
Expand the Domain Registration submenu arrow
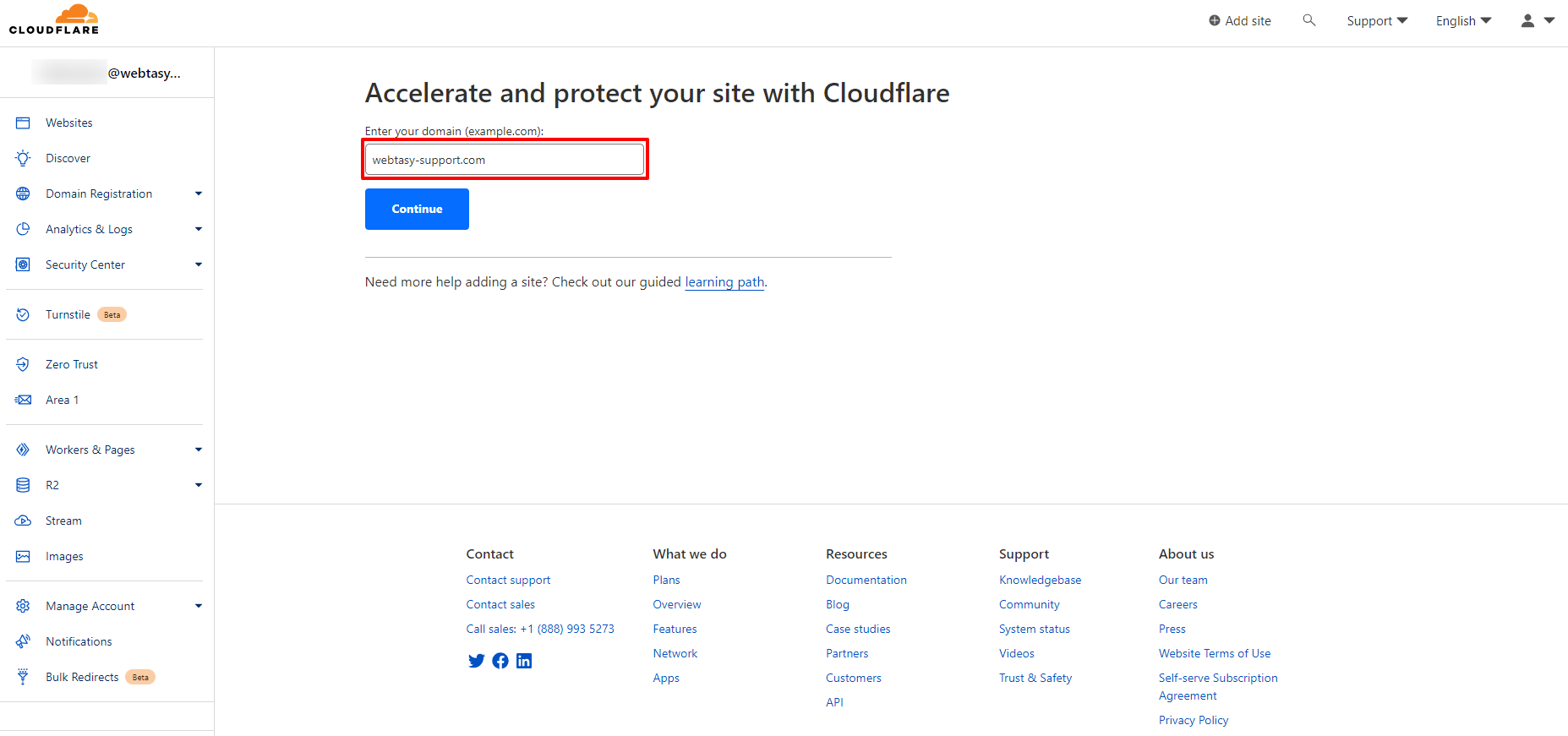click(x=199, y=194)
